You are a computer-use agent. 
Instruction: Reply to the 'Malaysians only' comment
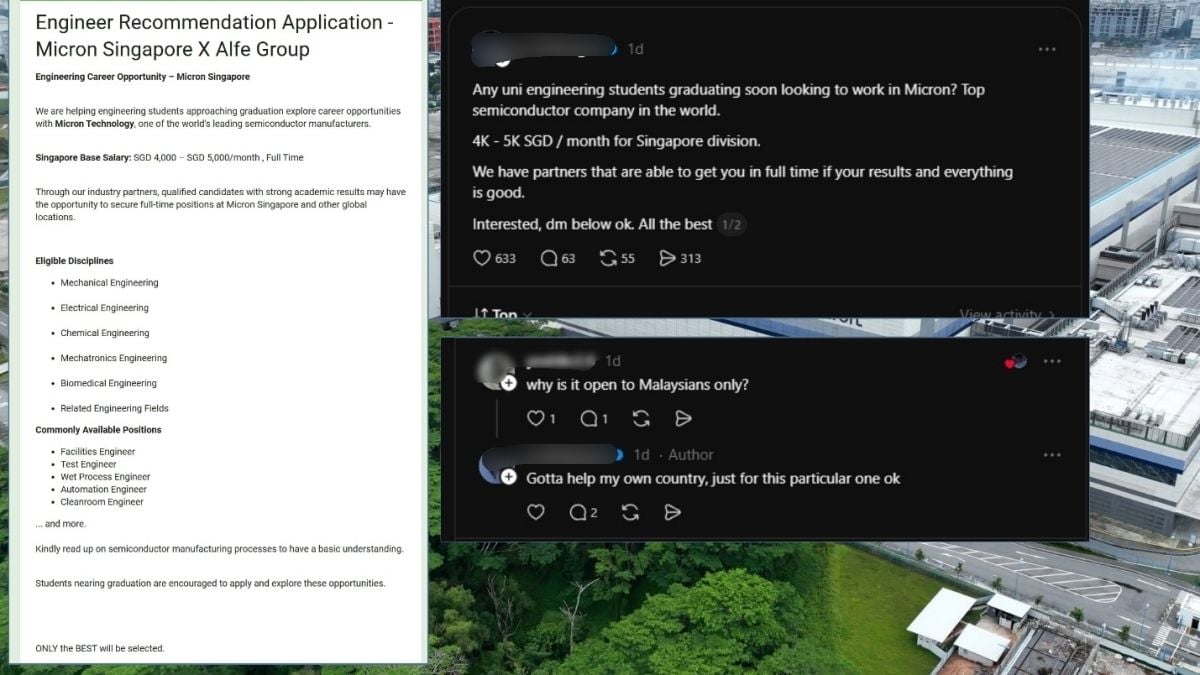point(589,418)
